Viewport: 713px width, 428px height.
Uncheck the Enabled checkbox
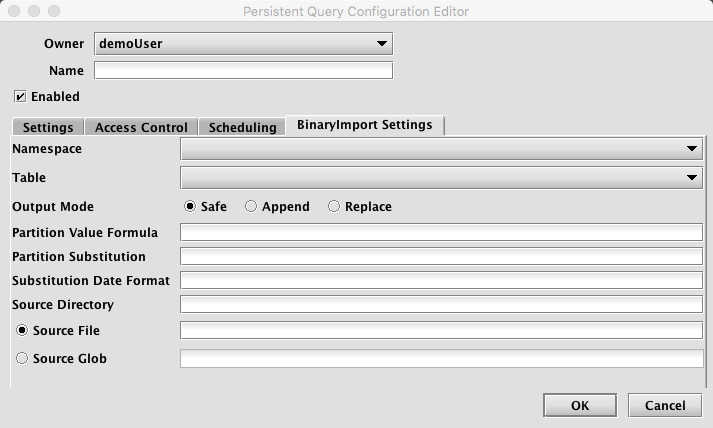pyautogui.click(x=20, y=97)
